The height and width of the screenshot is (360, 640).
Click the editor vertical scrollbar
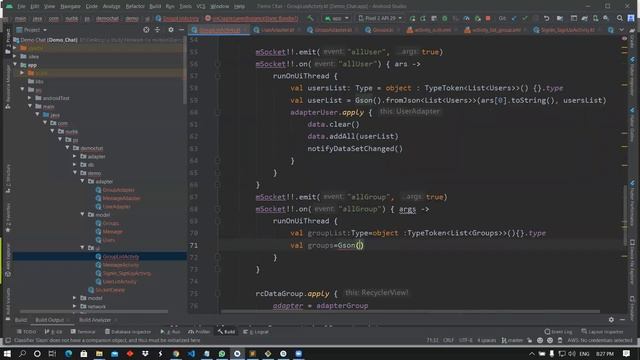point(624,215)
